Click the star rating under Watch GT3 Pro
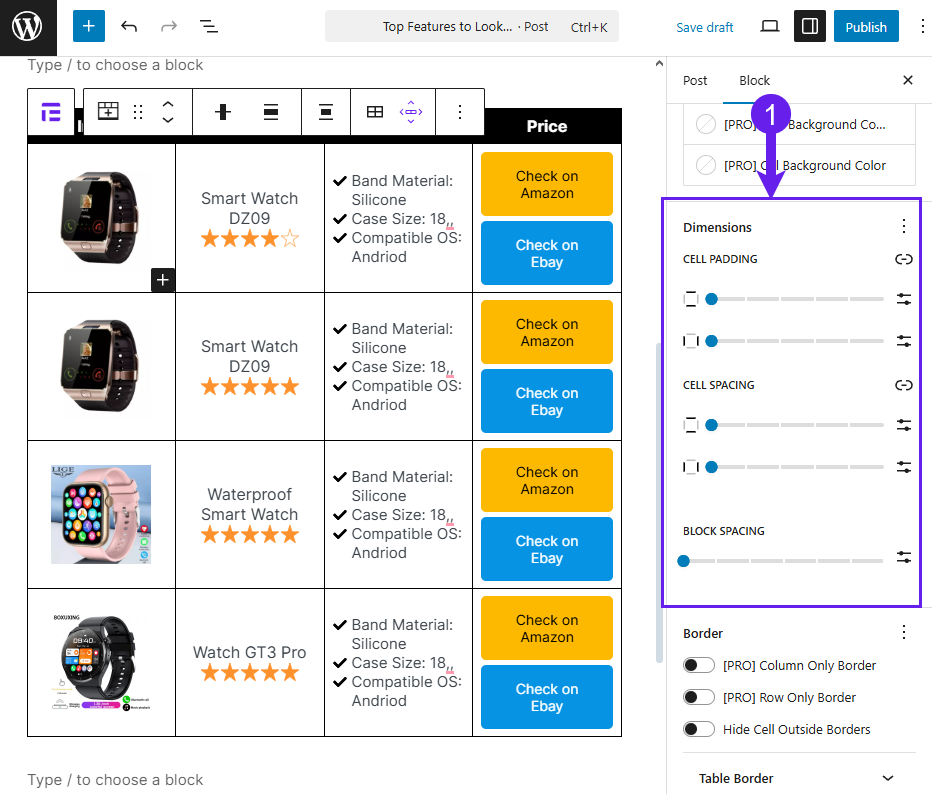 click(250, 673)
